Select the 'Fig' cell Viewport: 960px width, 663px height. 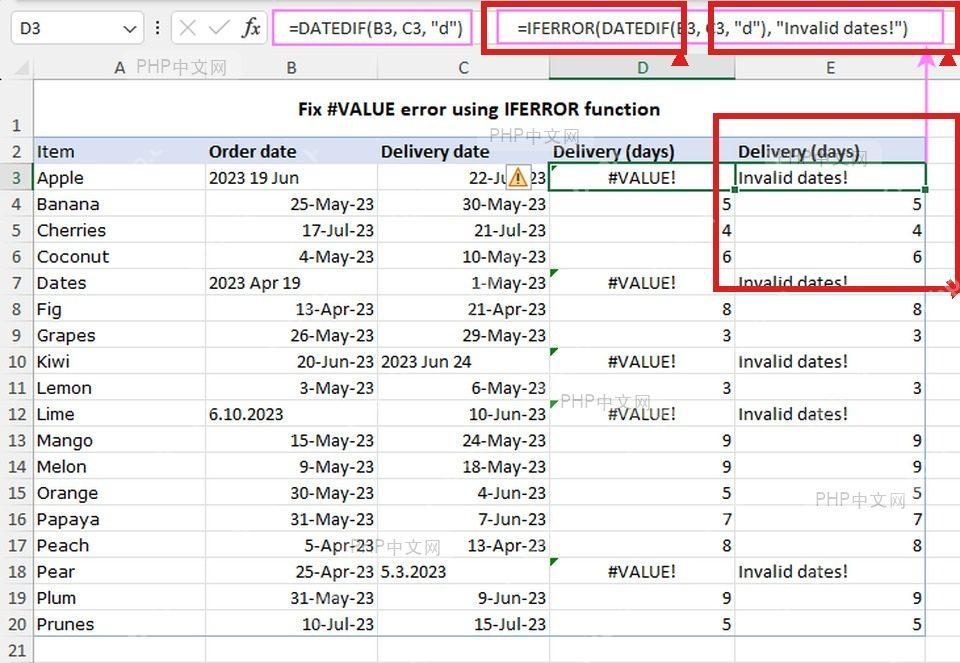point(119,309)
